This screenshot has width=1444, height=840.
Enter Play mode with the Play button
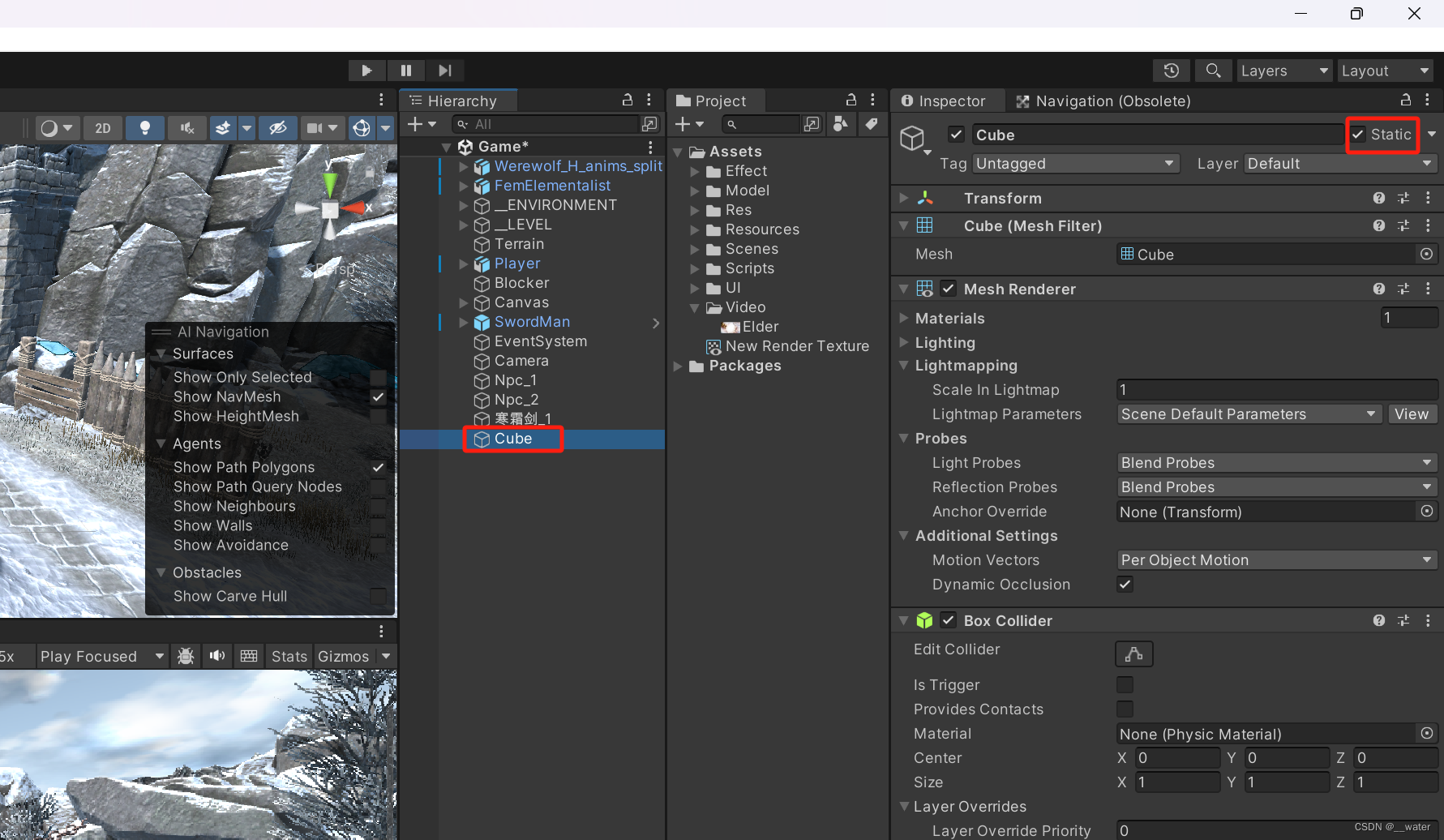click(x=366, y=70)
